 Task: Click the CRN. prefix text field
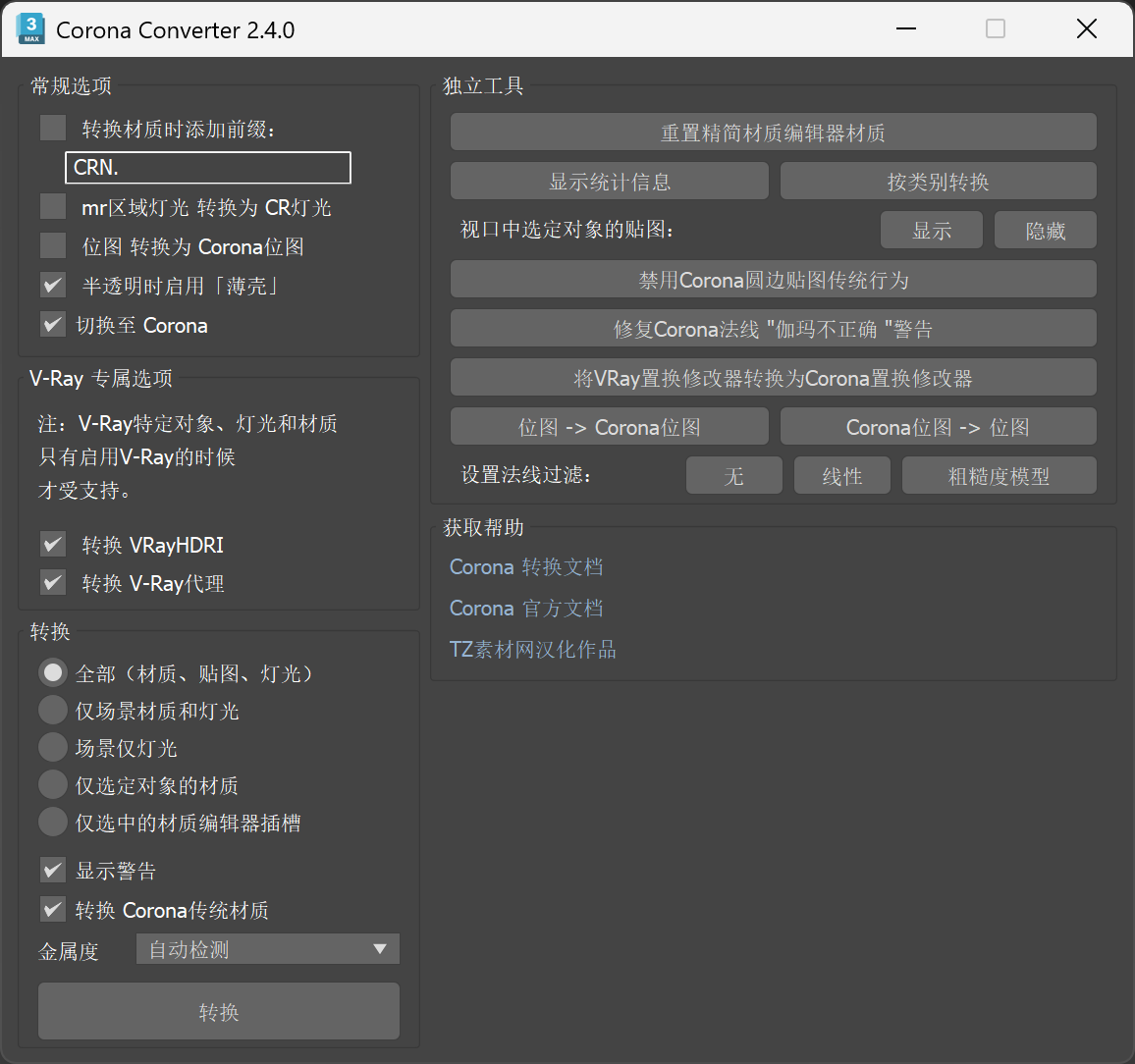208,167
